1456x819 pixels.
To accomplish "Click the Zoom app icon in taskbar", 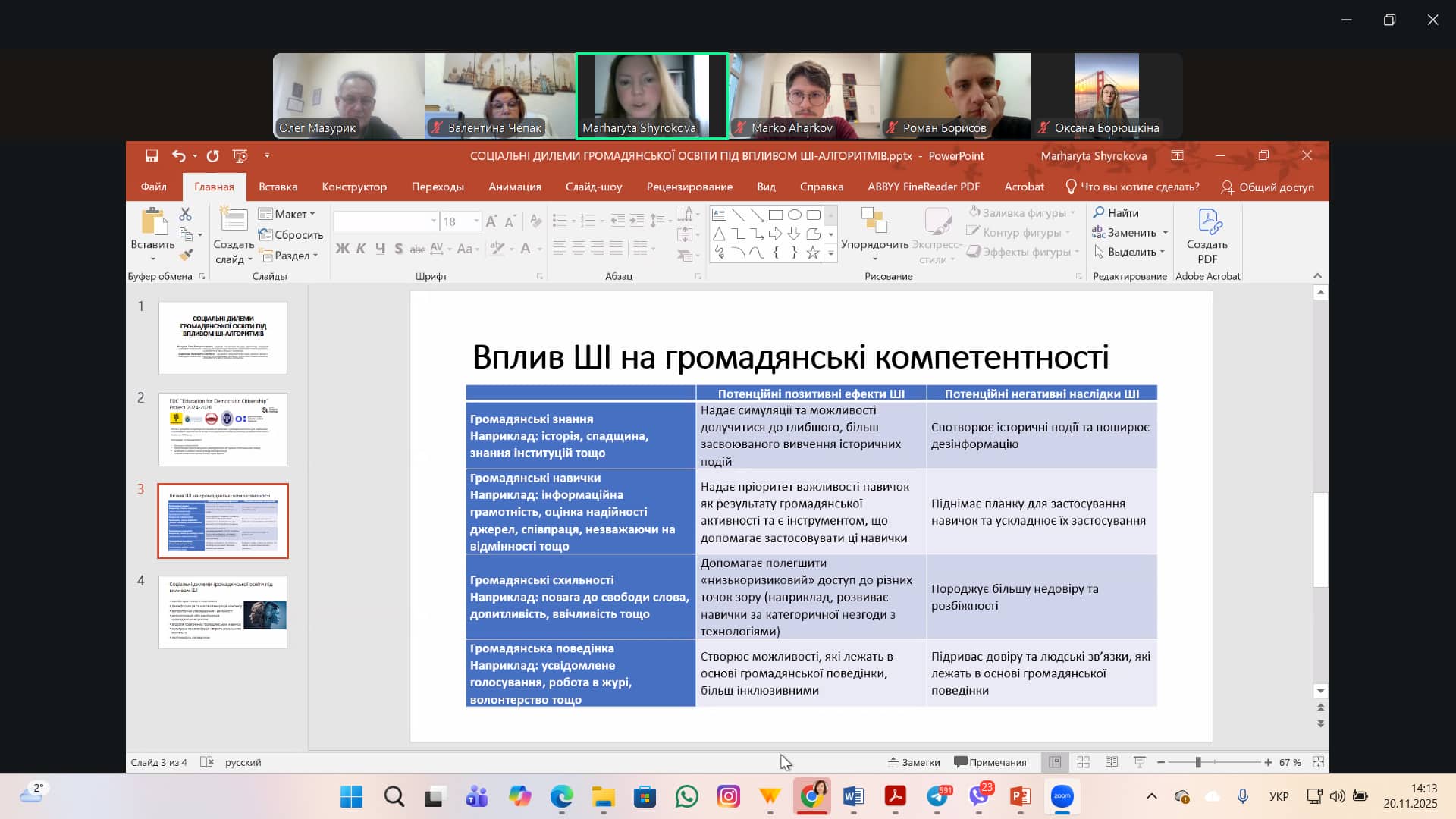I will point(1062,796).
